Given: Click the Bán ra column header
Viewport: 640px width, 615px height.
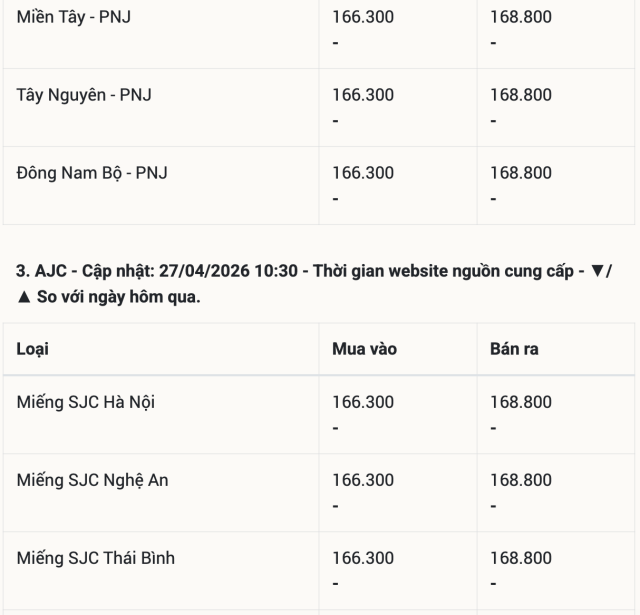Looking at the screenshot, I should click(514, 349).
